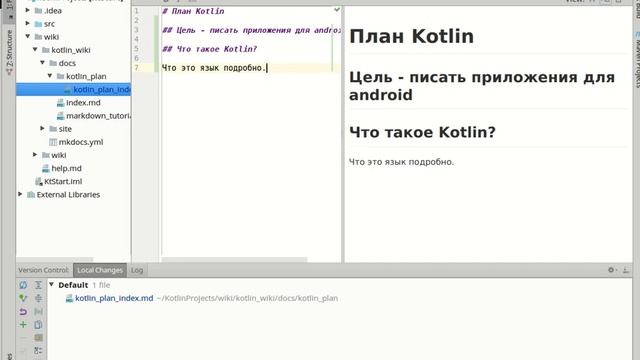
Task: Expand the nested wiki folder under kotlin_wiki
Action: 35,155
